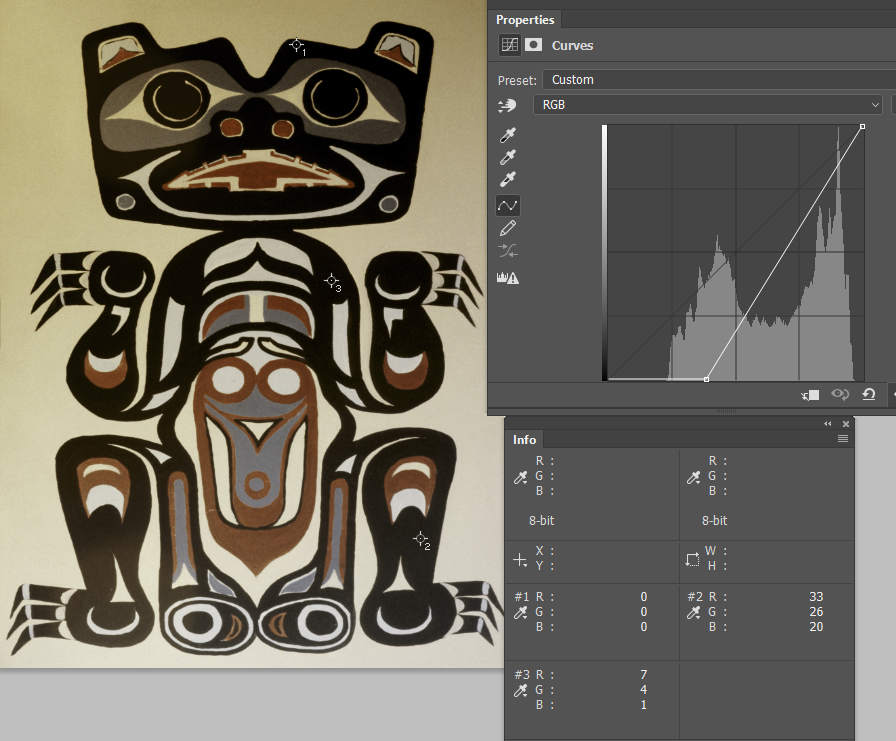Collapse the Info panel to icons
This screenshot has width=896, height=741.
click(827, 423)
